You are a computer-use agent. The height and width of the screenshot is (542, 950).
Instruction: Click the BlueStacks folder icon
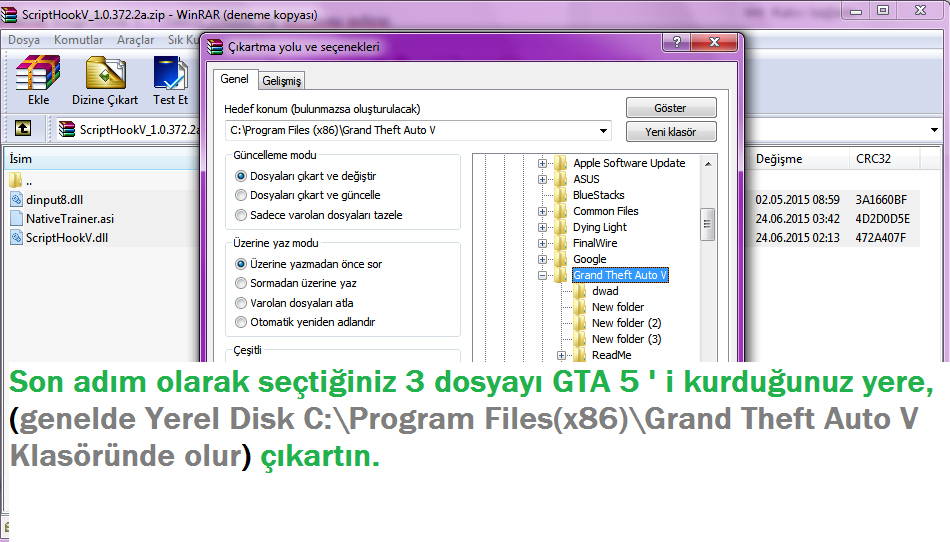coord(561,195)
